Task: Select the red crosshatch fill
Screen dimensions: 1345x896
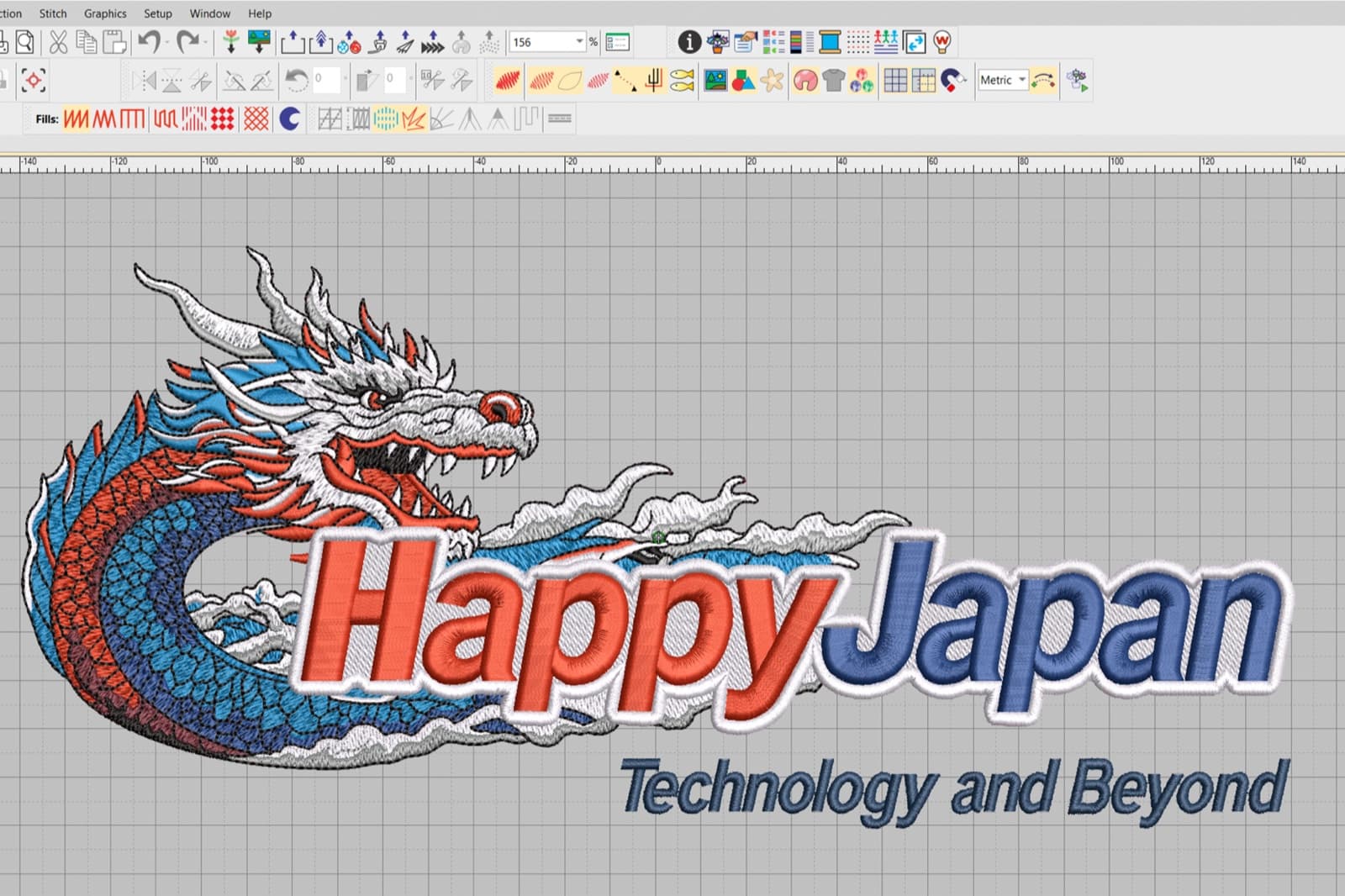Action: click(x=256, y=119)
